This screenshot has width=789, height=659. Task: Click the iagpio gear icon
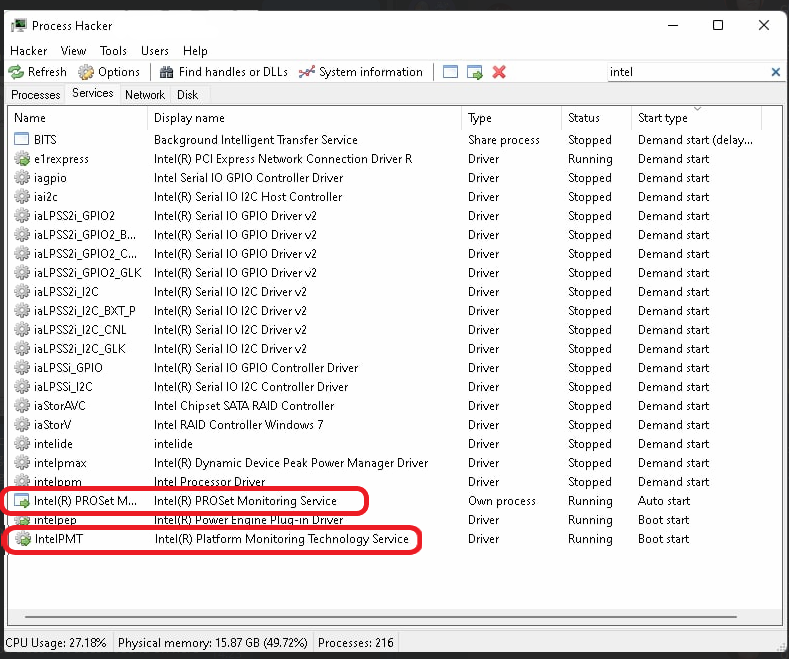pos(22,178)
